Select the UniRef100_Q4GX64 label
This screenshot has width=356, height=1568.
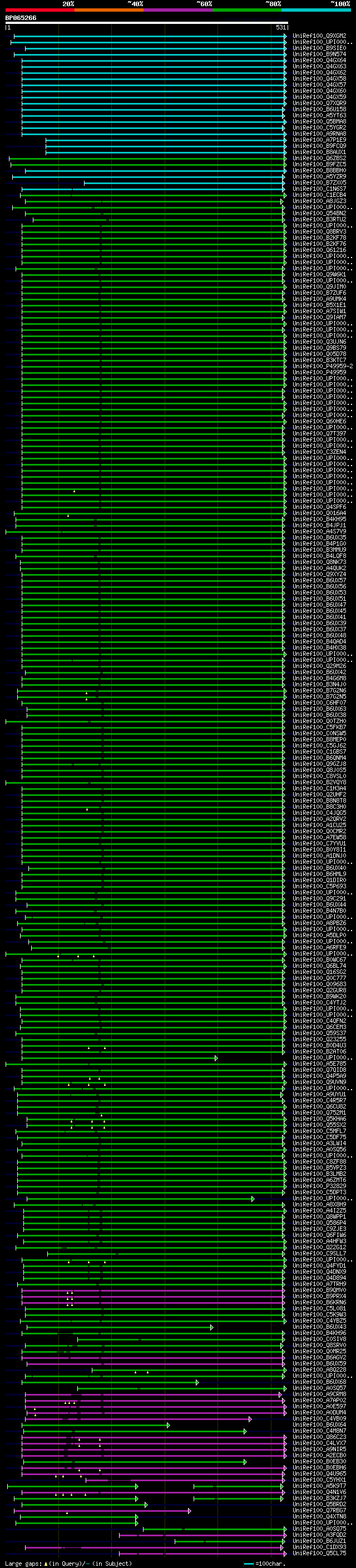click(319, 60)
